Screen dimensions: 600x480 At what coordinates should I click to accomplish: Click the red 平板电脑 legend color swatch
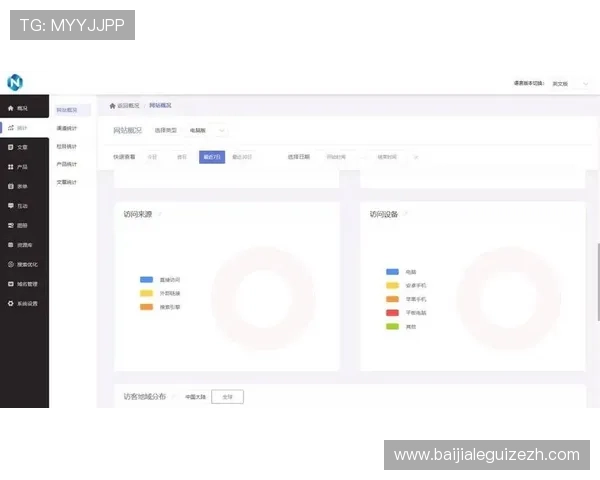tap(392, 313)
